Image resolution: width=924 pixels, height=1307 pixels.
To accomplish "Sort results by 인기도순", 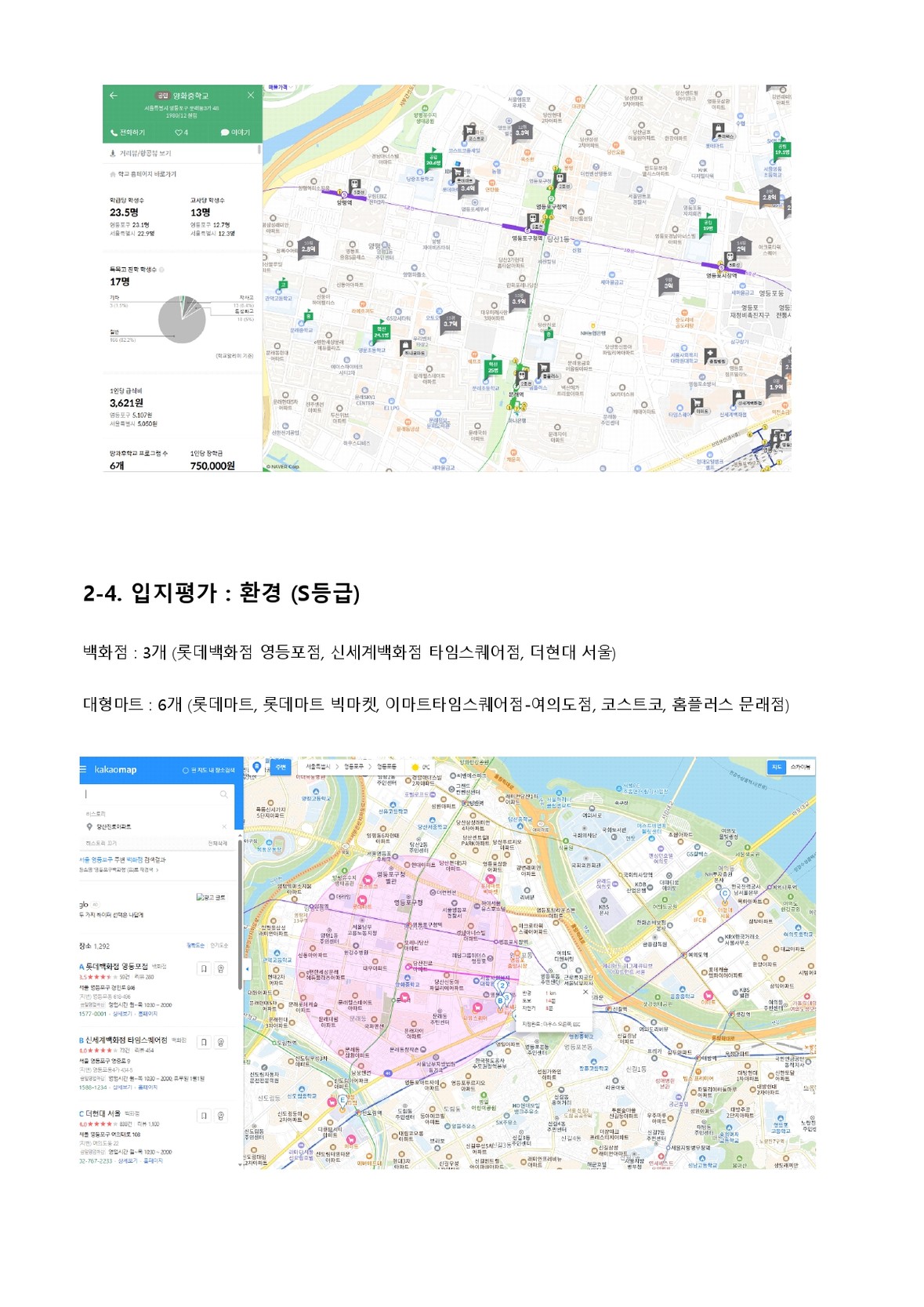I will point(219,946).
